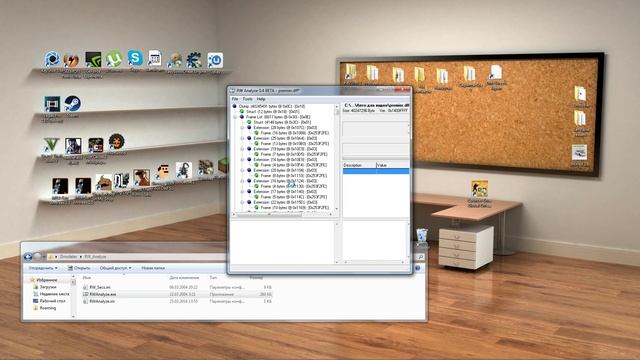Select the round cartoon face shortcut

116,143
